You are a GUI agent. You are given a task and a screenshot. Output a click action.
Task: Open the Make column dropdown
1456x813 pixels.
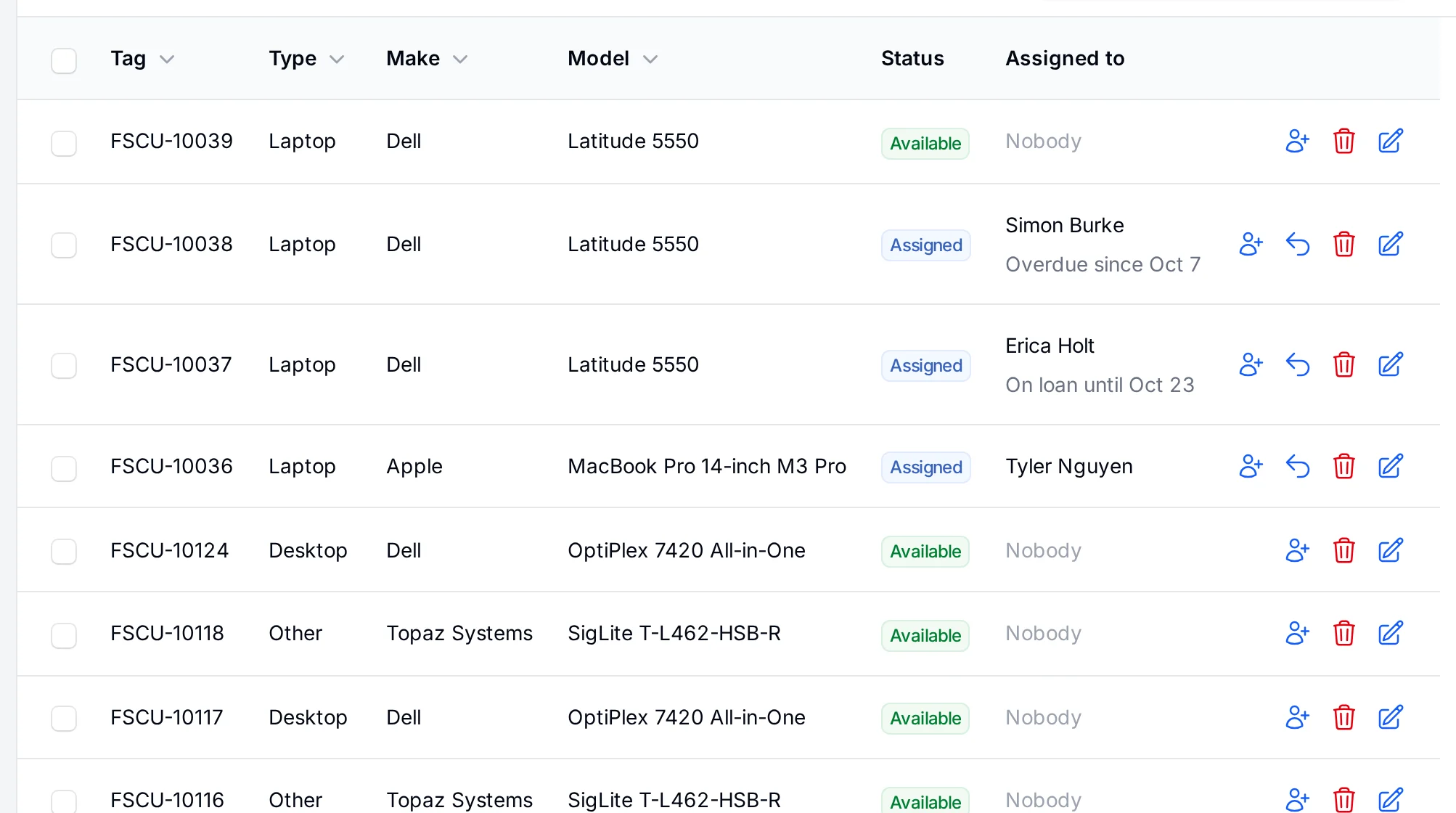tap(460, 60)
